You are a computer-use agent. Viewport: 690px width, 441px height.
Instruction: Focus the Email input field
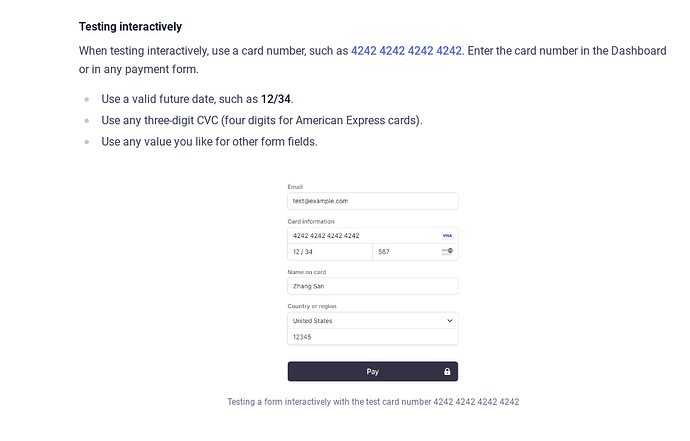point(372,201)
